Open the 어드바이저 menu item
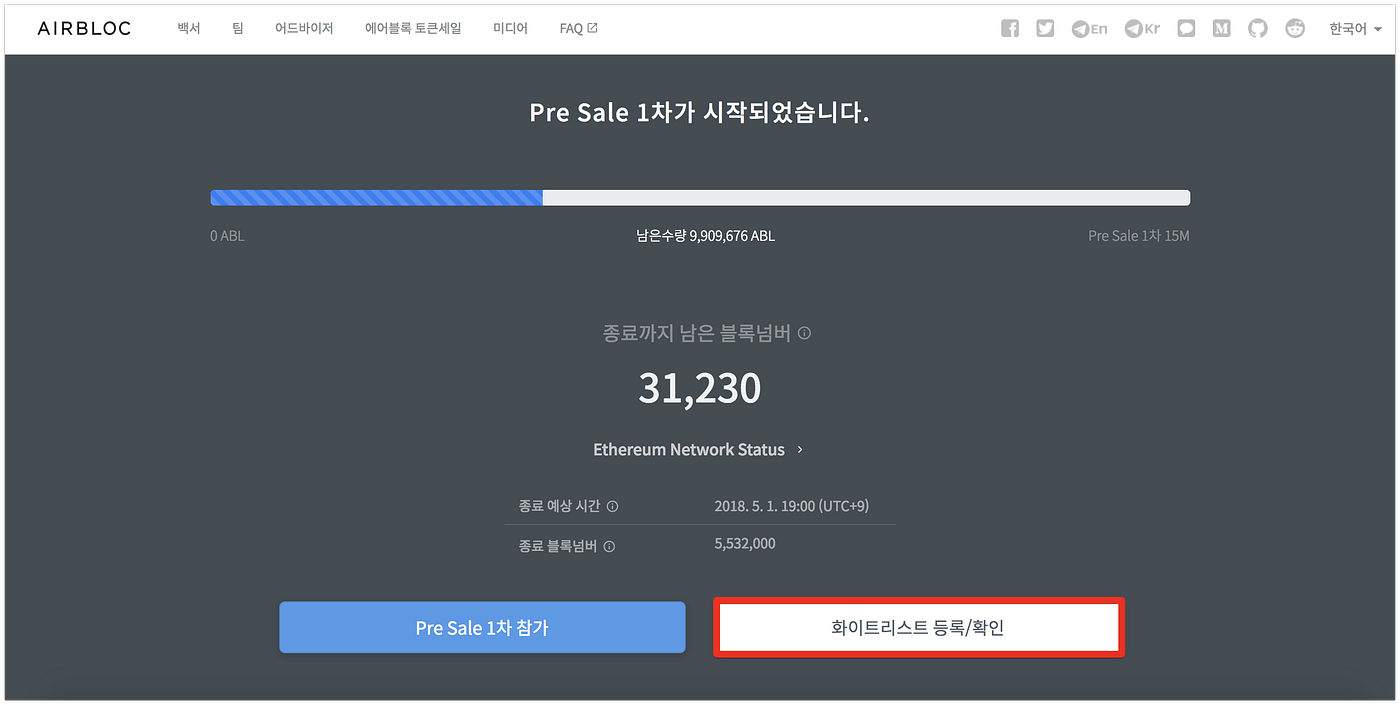Image resolution: width=1400 pixels, height=705 pixels. coord(304,28)
